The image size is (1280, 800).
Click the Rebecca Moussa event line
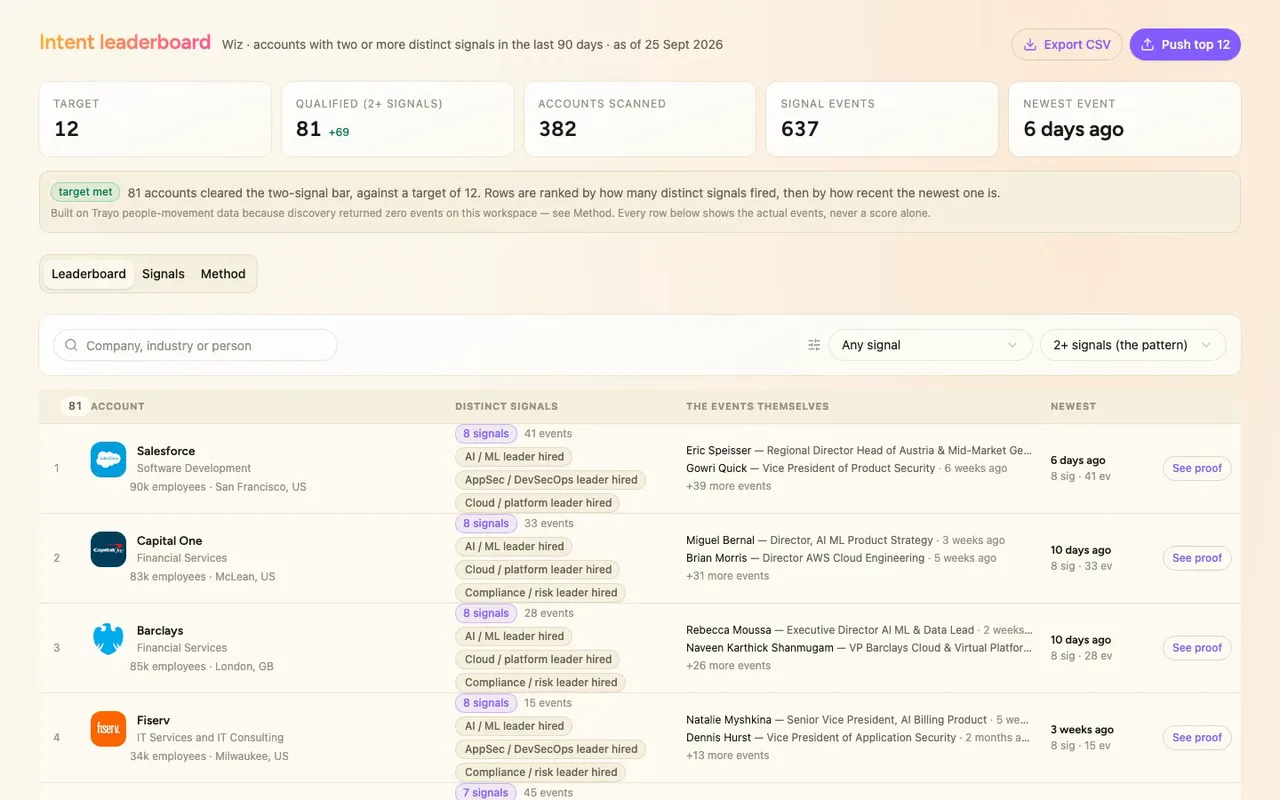tap(858, 630)
